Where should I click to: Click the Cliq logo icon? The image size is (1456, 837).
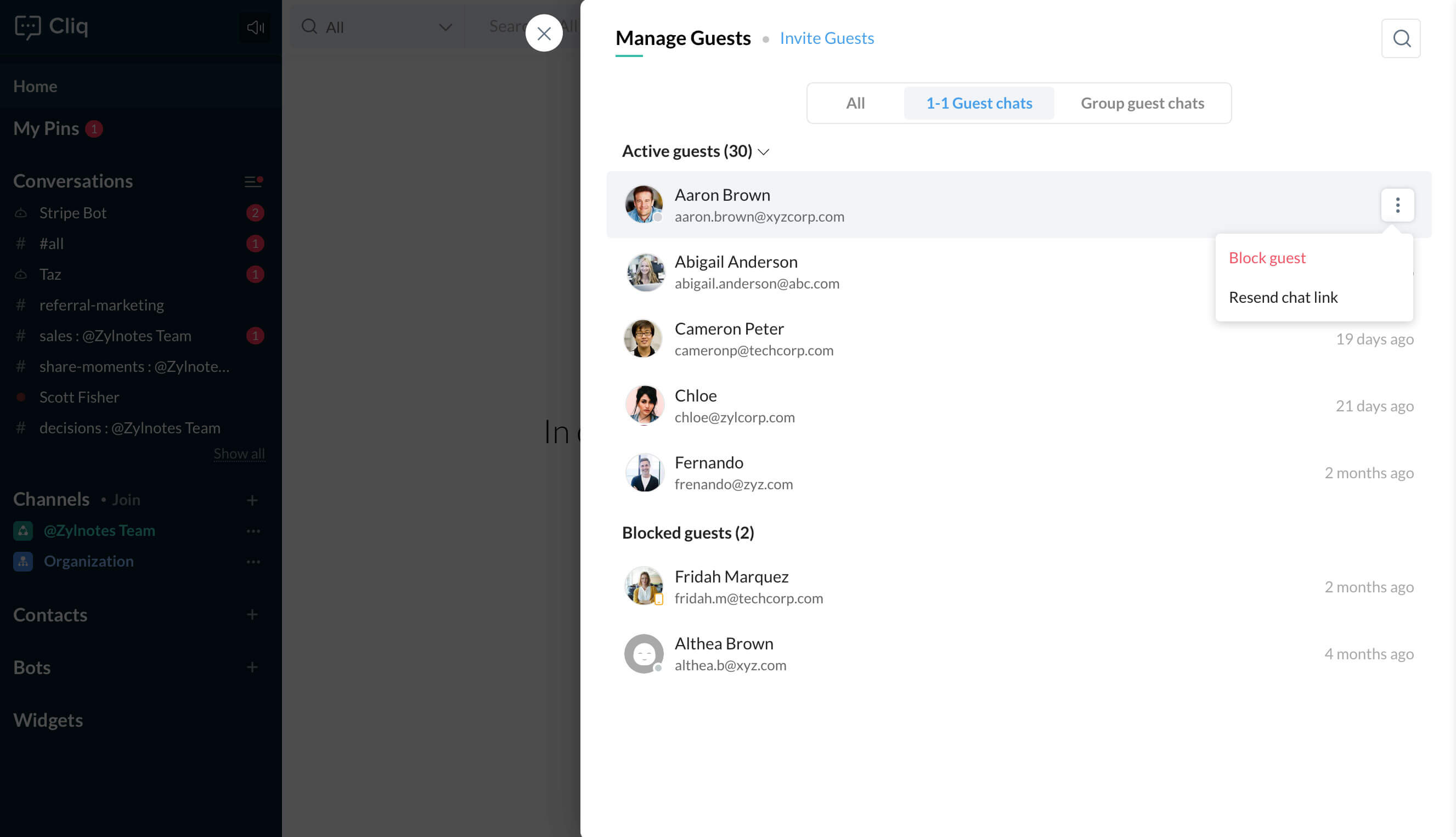click(27, 26)
